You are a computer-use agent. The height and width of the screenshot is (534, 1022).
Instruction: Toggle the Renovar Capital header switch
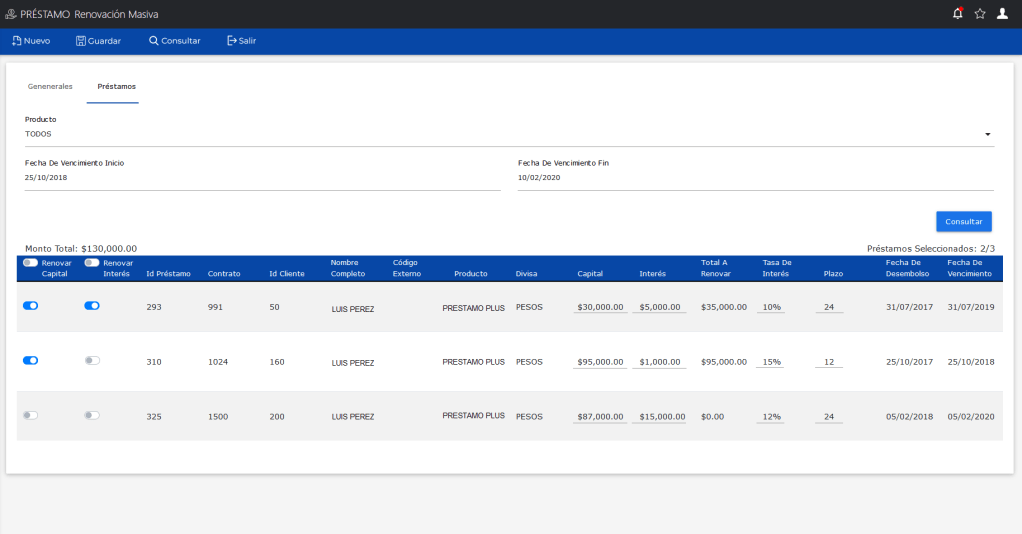click(x=30, y=263)
